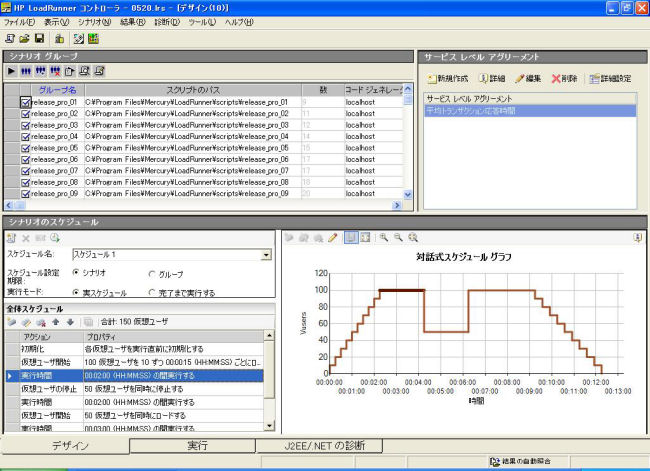Click the move action down arrow icon
Viewport: 650px width, 471px height.
click(70, 322)
